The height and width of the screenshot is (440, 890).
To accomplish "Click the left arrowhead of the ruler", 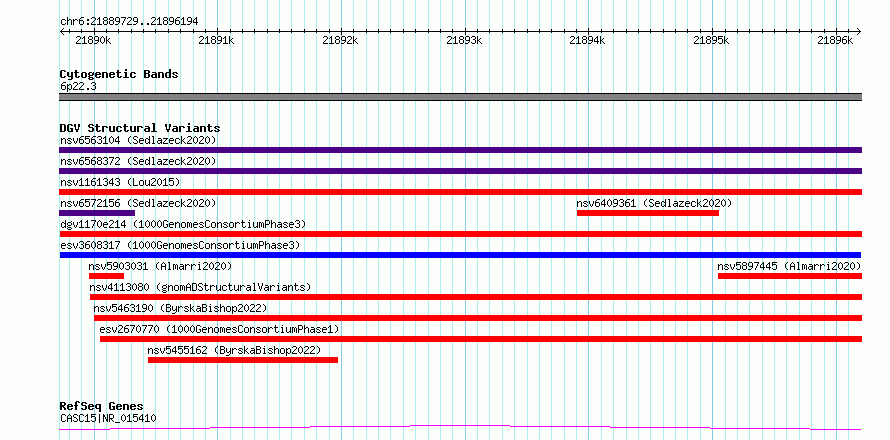I will point(62,32).
